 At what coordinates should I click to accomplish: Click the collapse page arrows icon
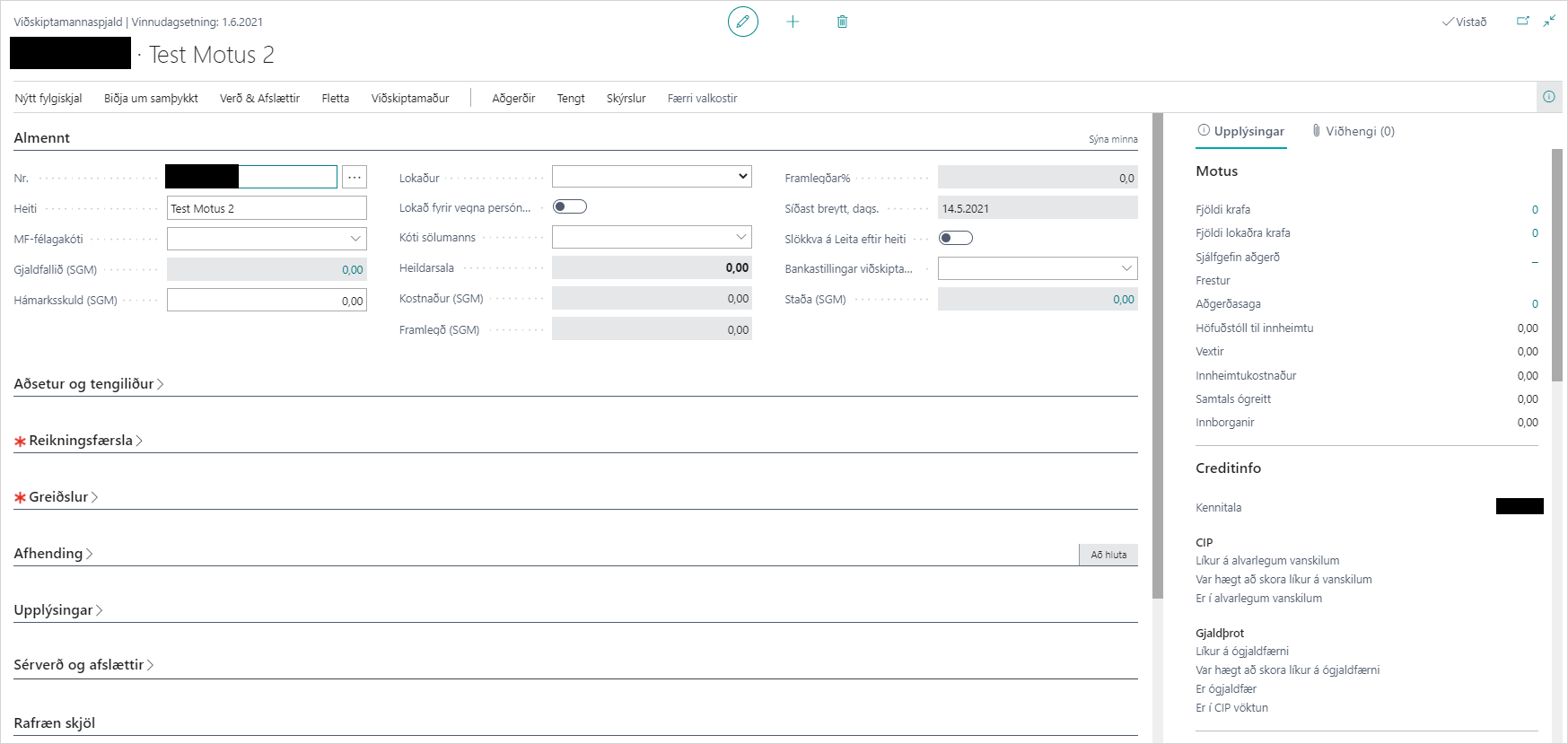1549,22
